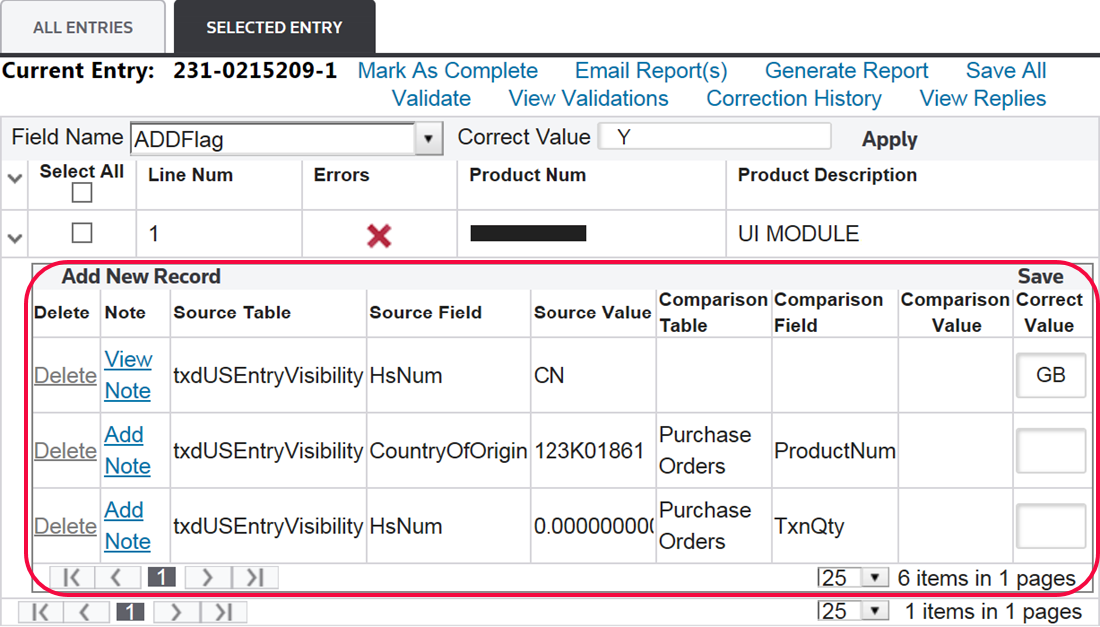Open View Replies link
Screen dimensions: 1100x627
(x=982, y=98)
